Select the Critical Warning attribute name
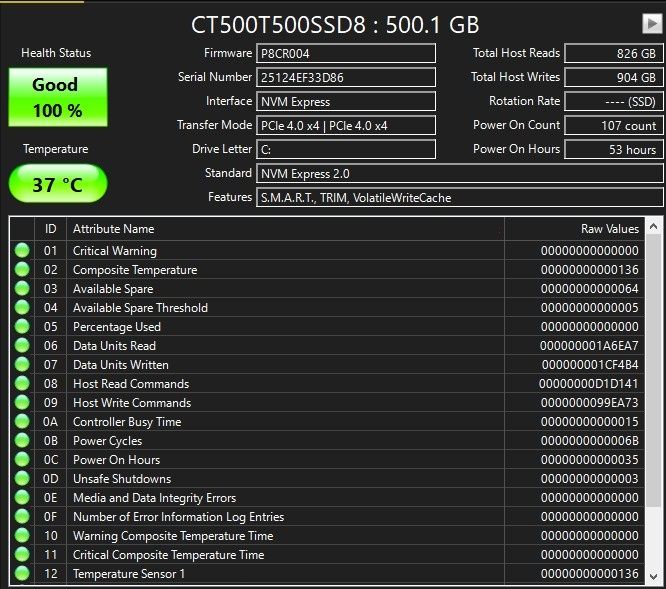 coord(115,251)
